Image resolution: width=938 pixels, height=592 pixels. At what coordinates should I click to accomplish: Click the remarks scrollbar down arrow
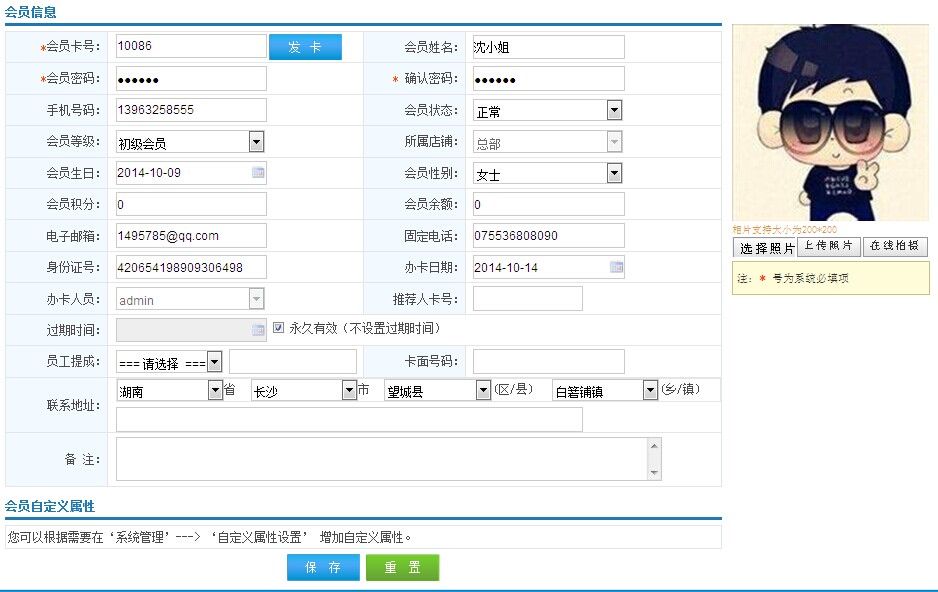click(654, 473)
